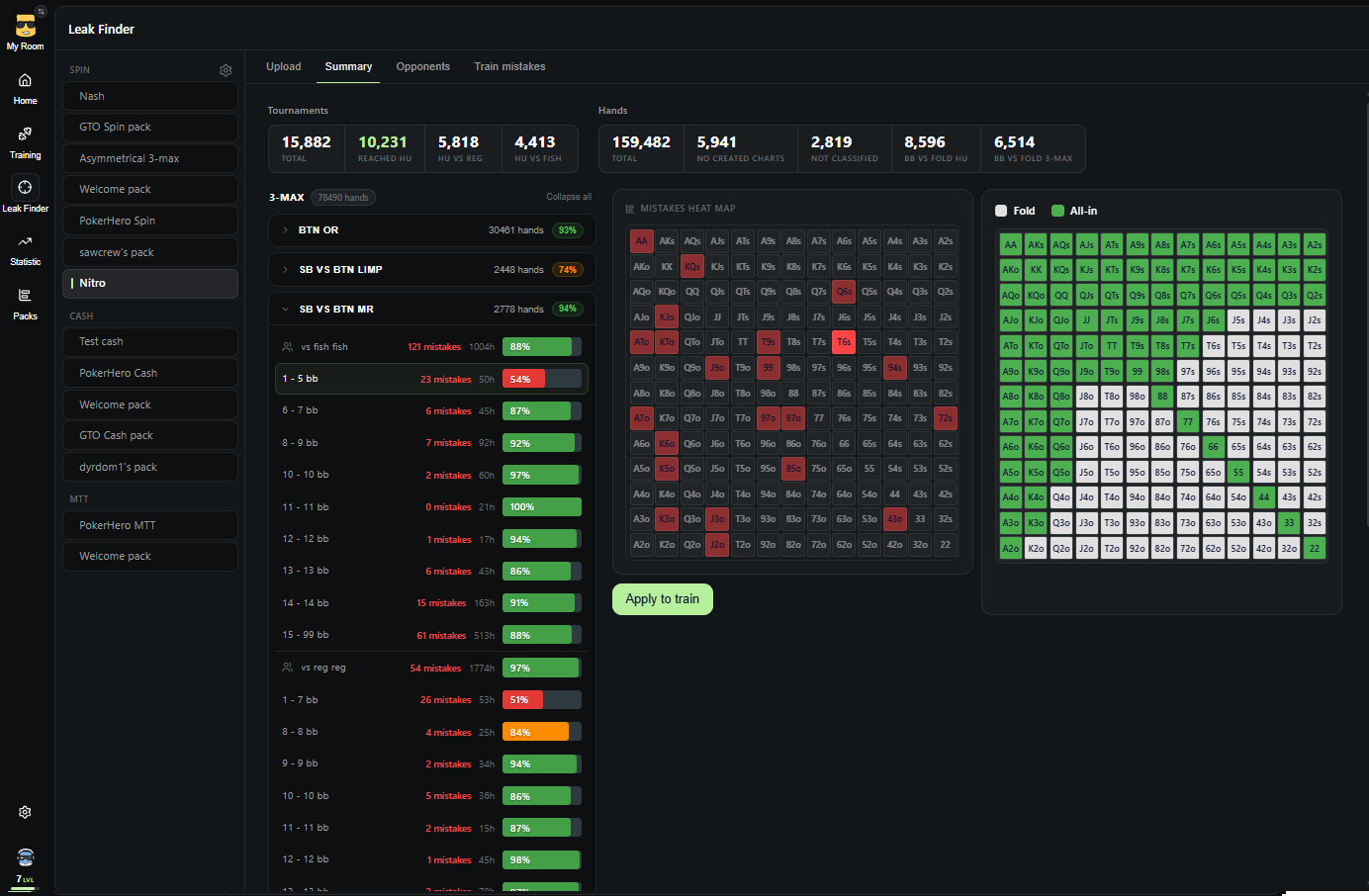Select the GTO Cash pack

click(x=150, y=435)
